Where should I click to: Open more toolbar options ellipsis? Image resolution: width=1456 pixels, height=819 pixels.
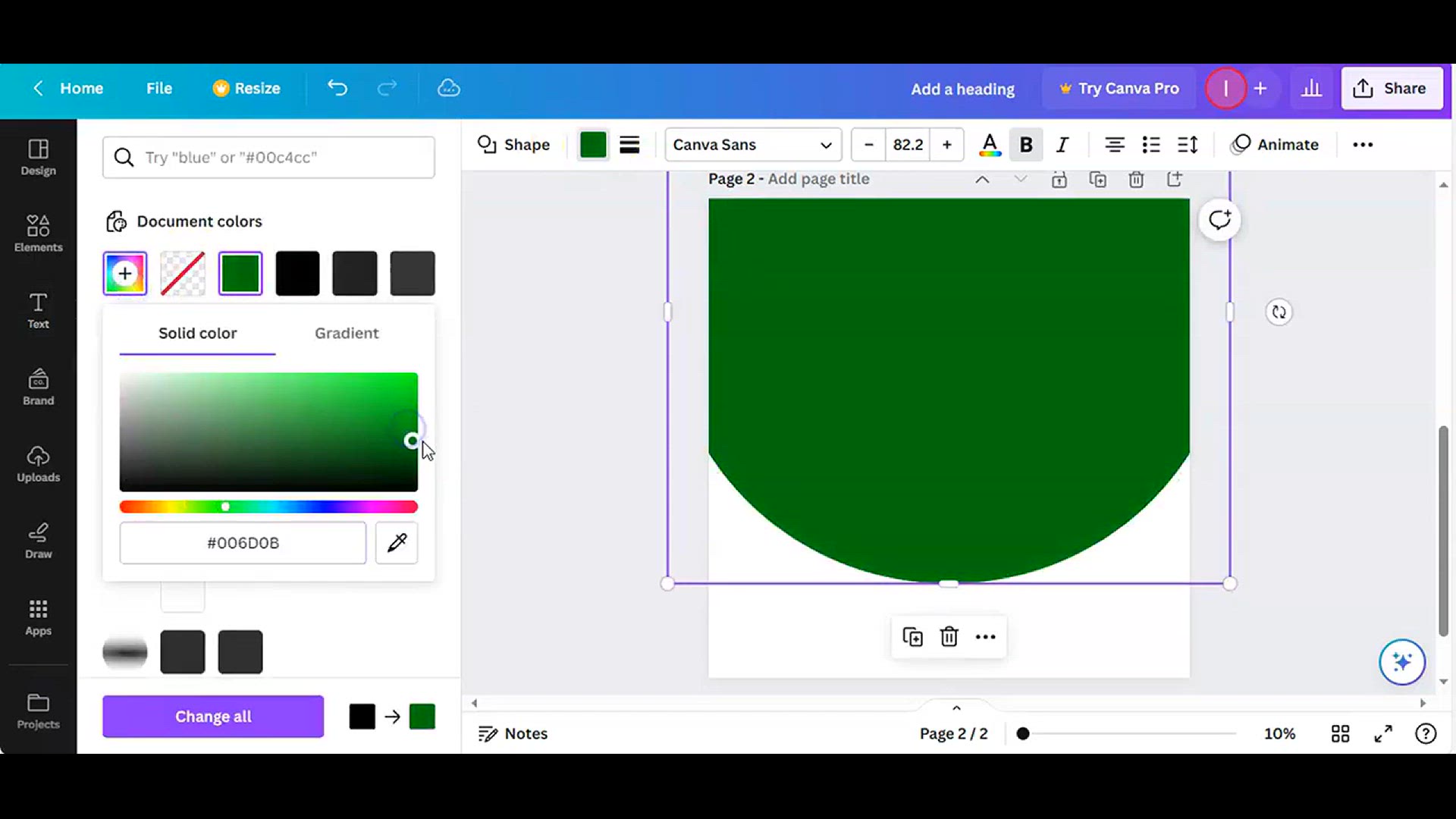(1363, 145)
